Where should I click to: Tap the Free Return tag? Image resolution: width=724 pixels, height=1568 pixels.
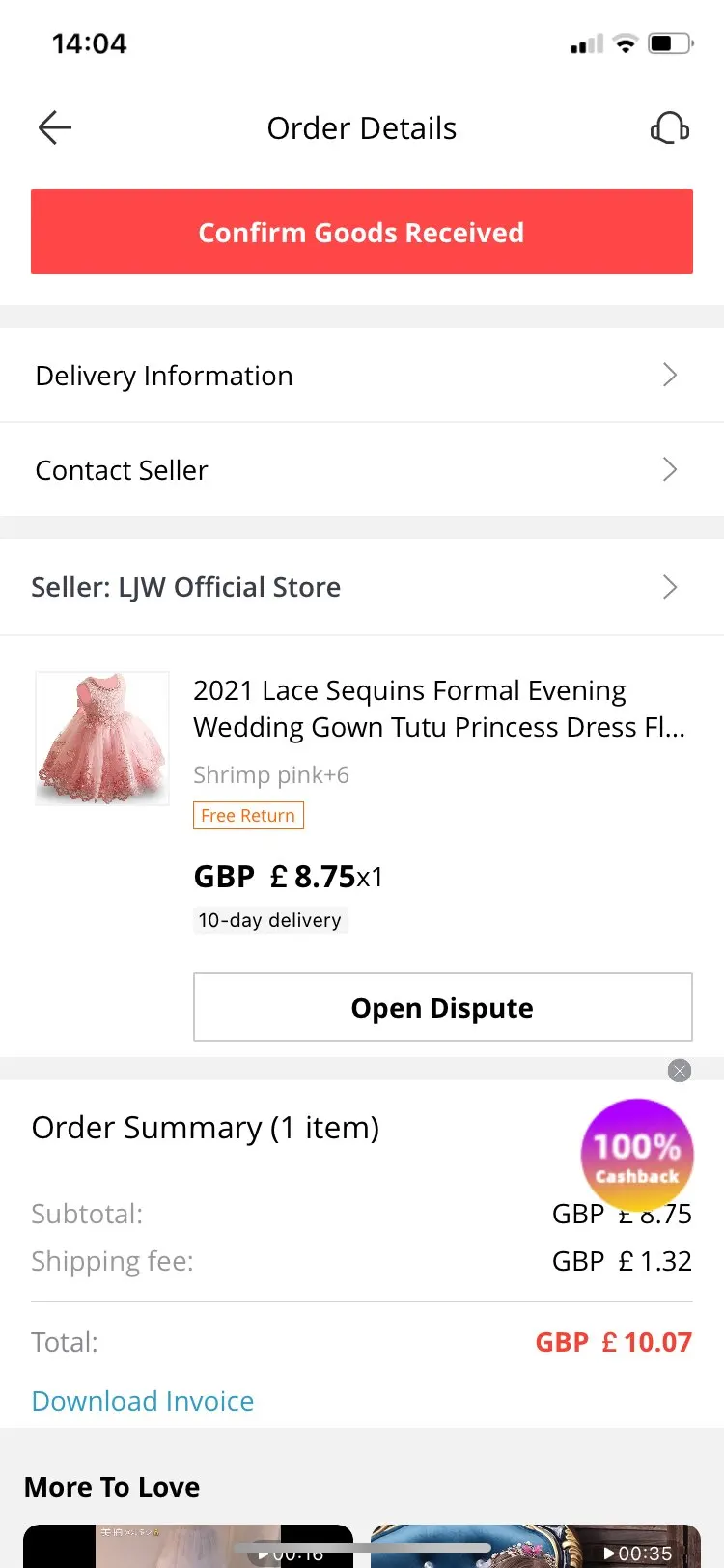pyautogui.click(x=248, y=816)
